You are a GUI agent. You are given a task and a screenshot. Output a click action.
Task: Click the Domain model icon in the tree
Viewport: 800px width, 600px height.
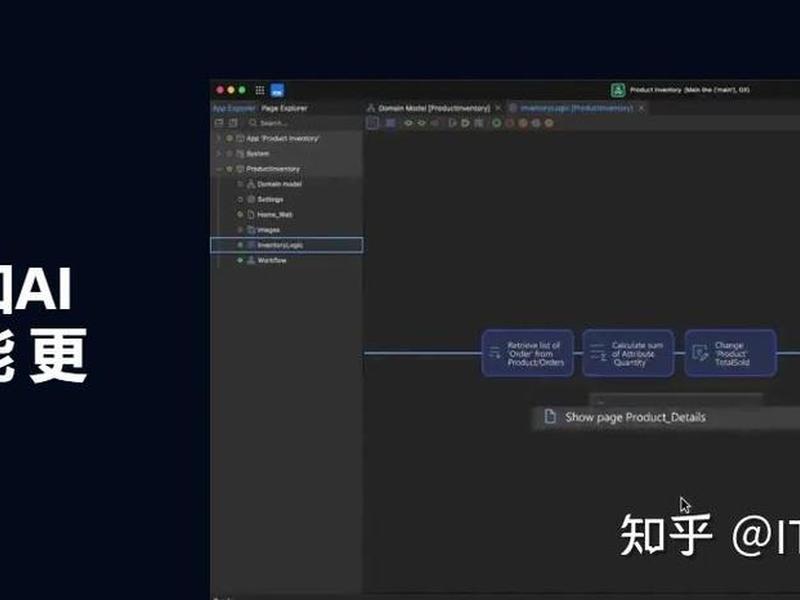click(251, 184)
